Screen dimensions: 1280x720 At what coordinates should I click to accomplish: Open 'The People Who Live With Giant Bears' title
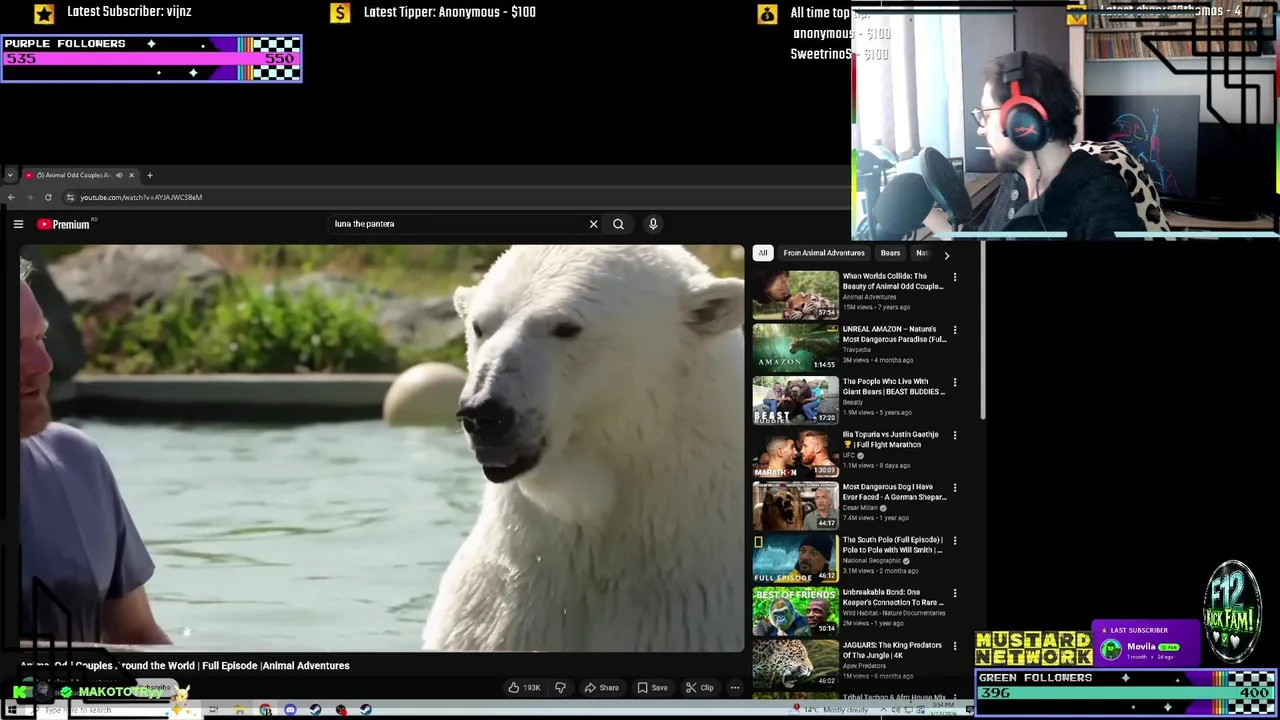[x=893, y=386]
